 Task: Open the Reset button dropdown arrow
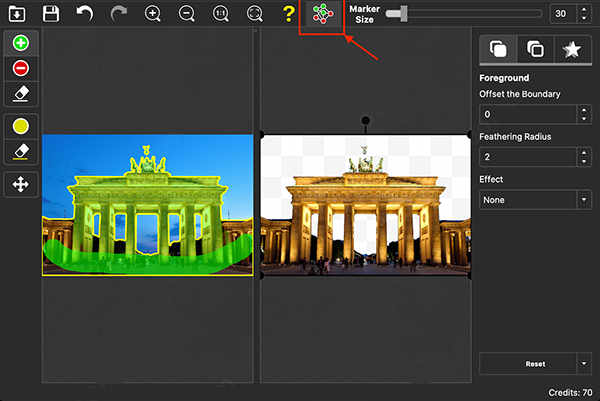pos(584,364)
